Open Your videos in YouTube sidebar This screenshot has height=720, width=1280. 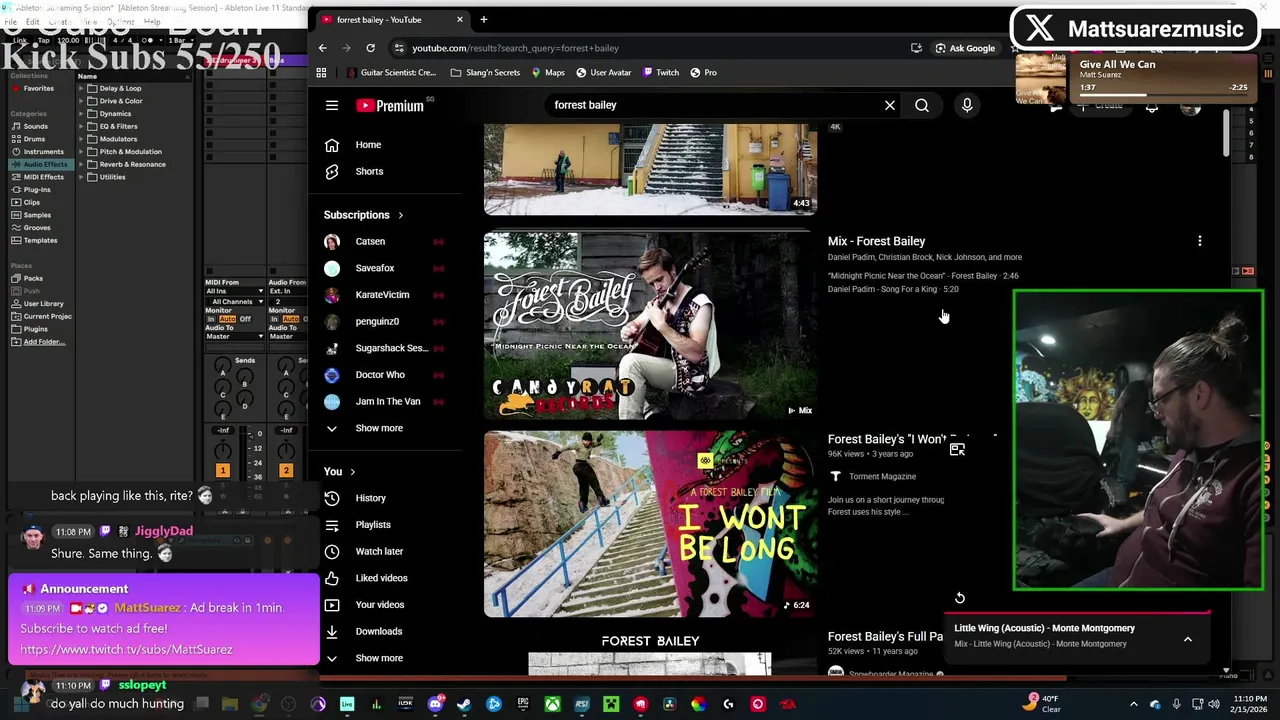[x=380, y=605]
